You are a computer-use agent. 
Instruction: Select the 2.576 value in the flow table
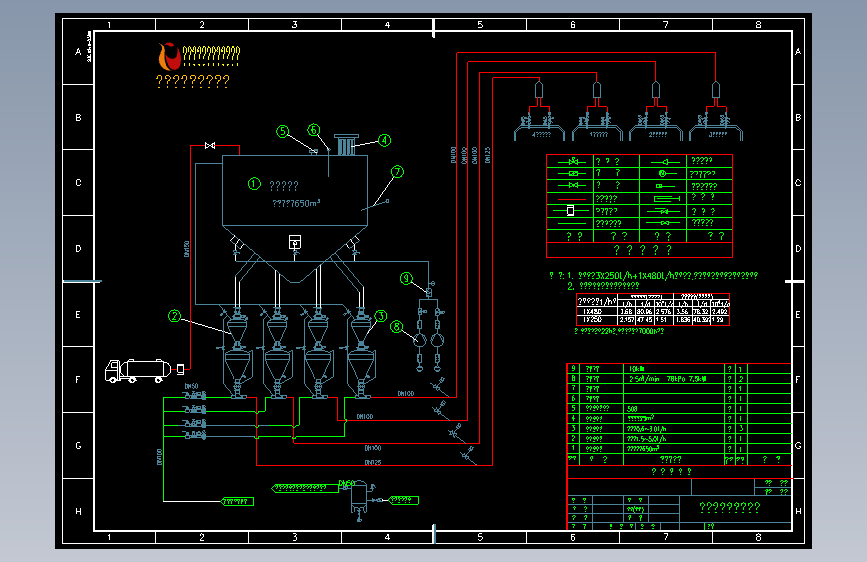tap(663, 311)
